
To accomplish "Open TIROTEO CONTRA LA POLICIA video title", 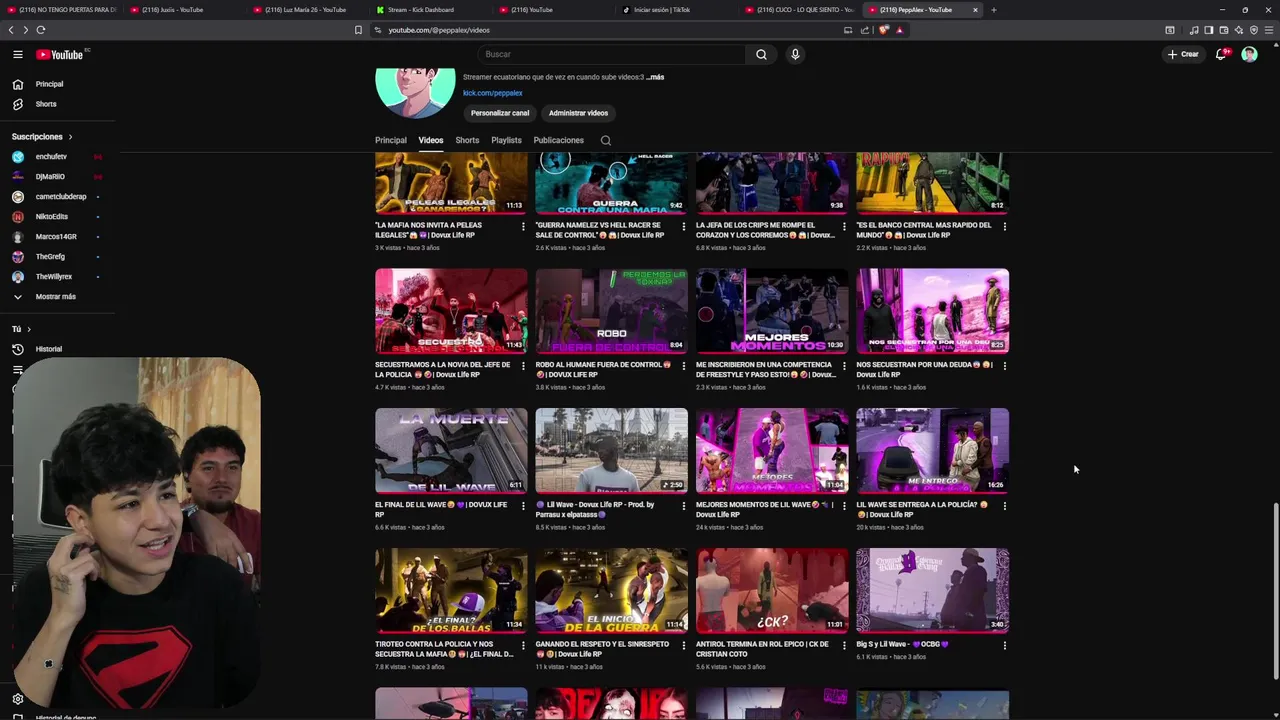I will (x=444, y=649).
